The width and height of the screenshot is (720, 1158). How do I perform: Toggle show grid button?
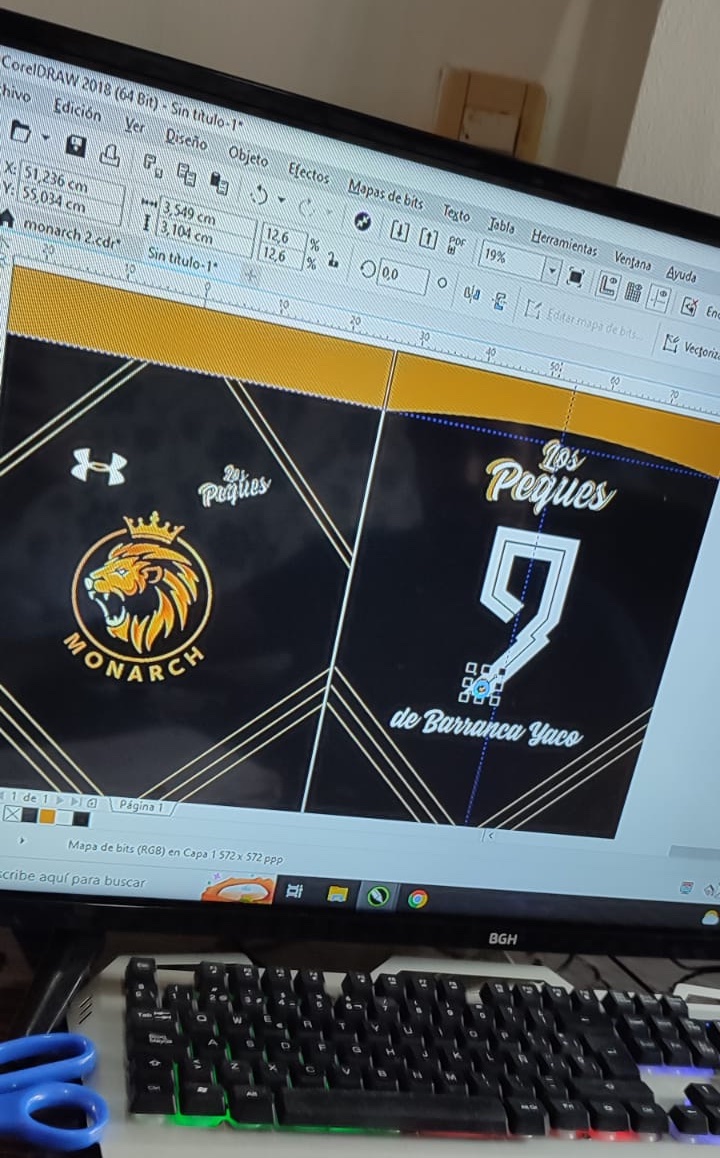tap(632, 291)
